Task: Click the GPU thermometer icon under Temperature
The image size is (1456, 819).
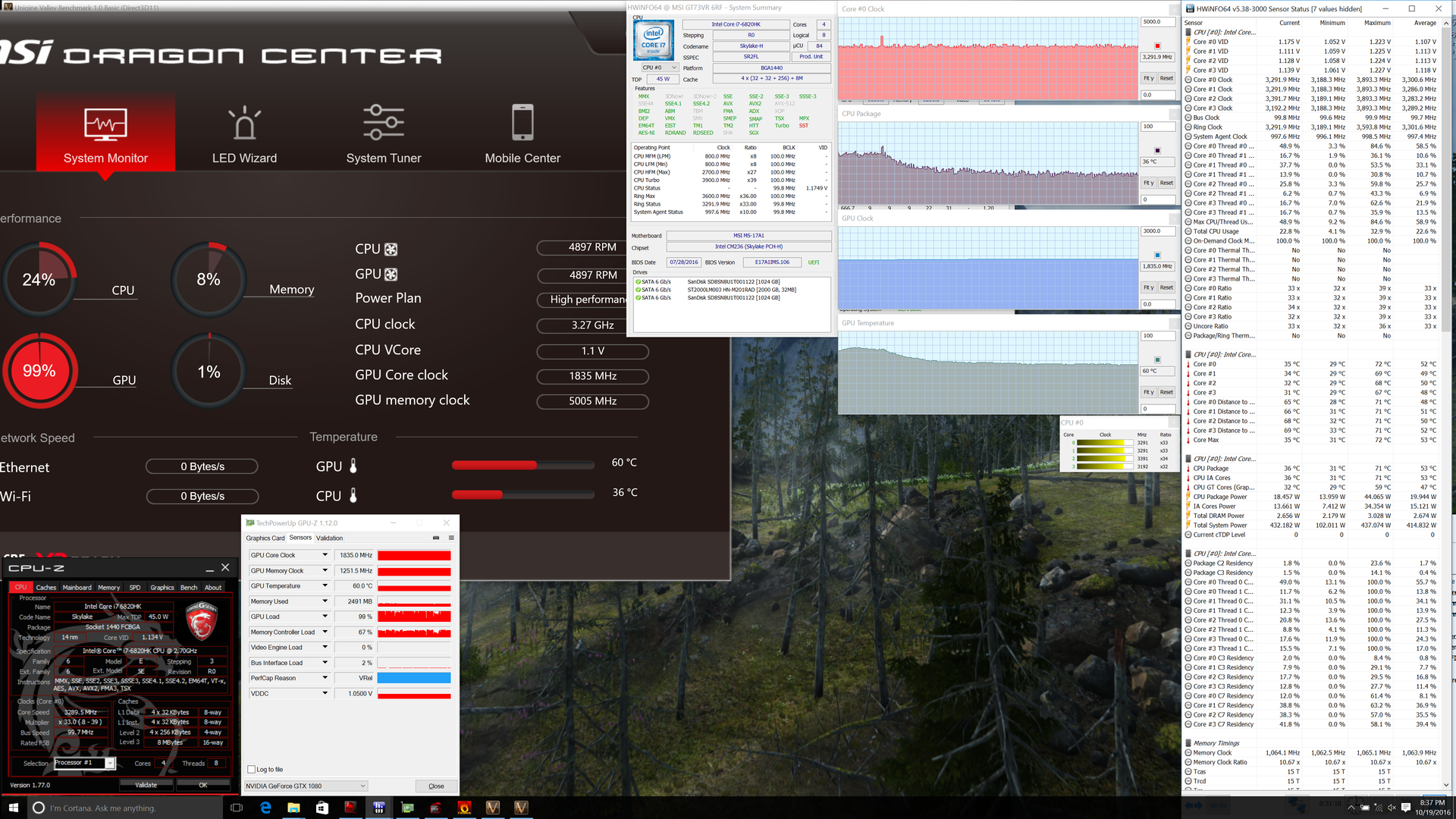Action: tap(353, 466)
